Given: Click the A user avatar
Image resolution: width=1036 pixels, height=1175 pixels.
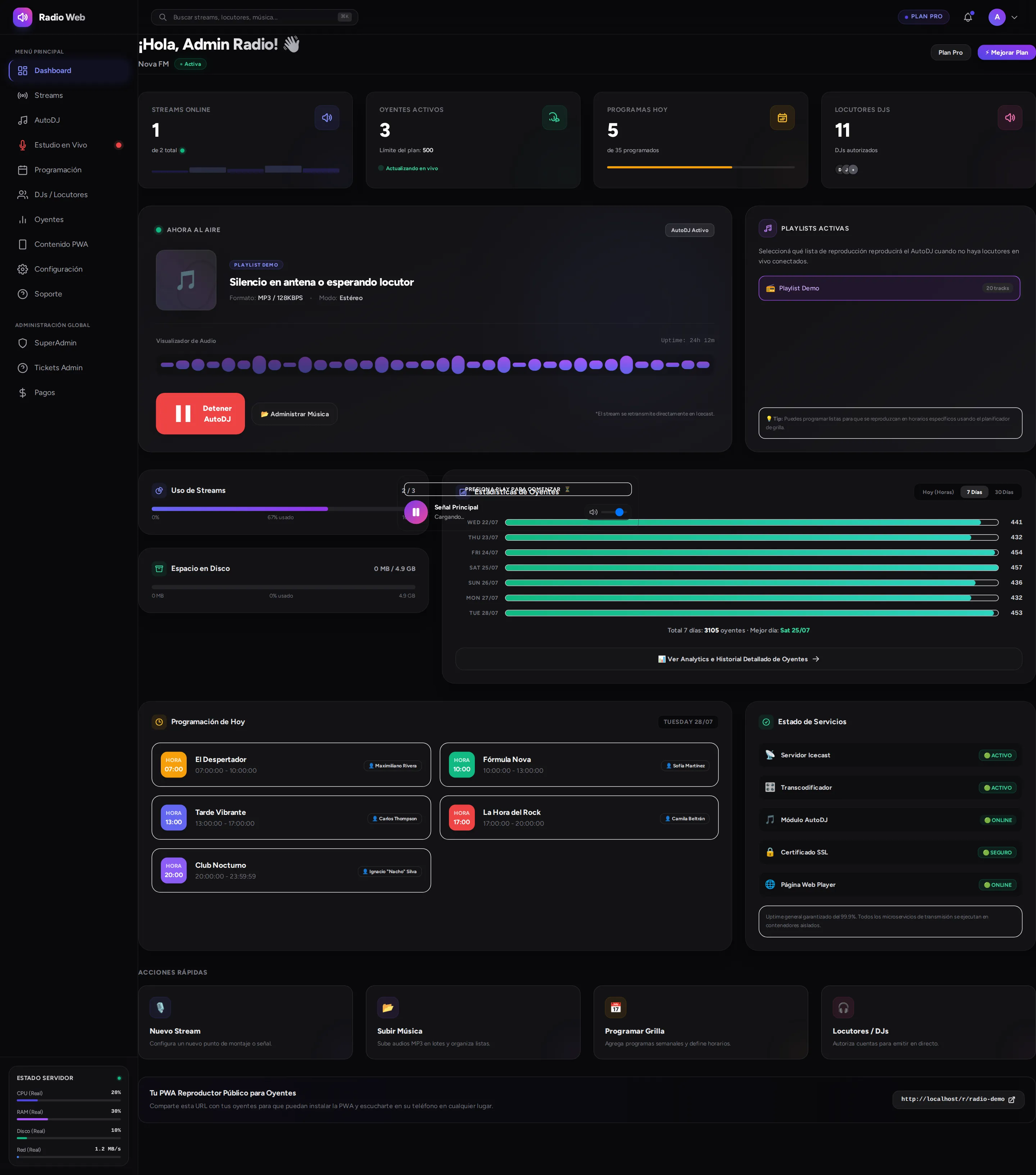Looking at the screenshot, I should [997, 17].
